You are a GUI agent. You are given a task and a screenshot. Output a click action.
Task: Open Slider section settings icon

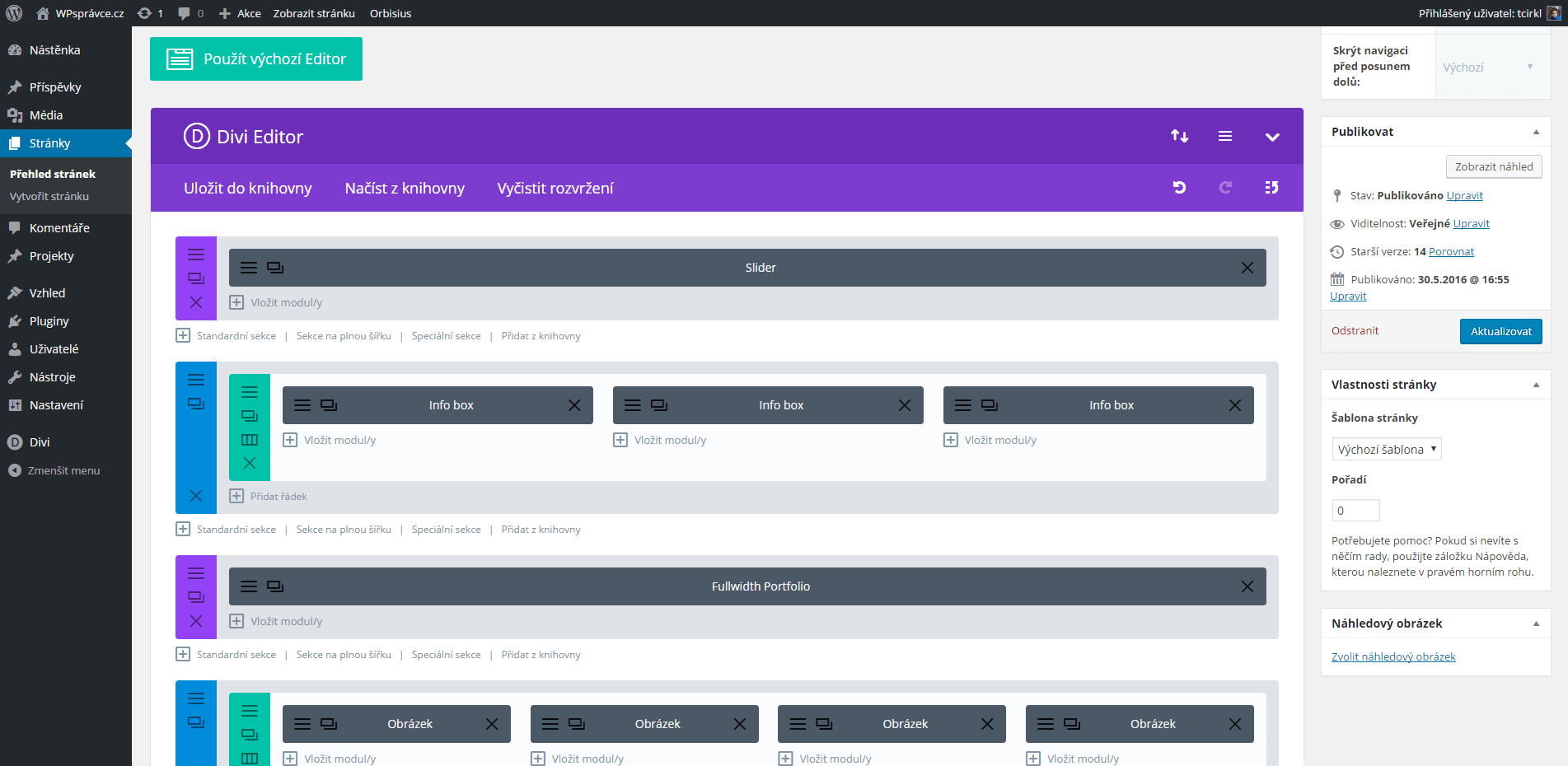click(x=196, y=255)
